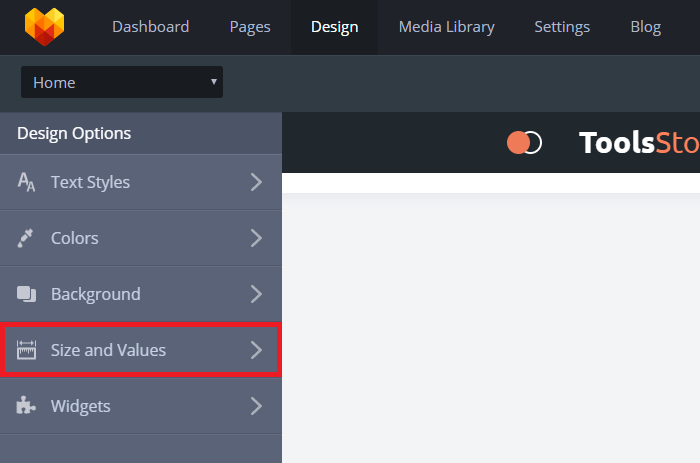Screen dimensions: 700x463
Task: Open Background design option
Action: 141,294
